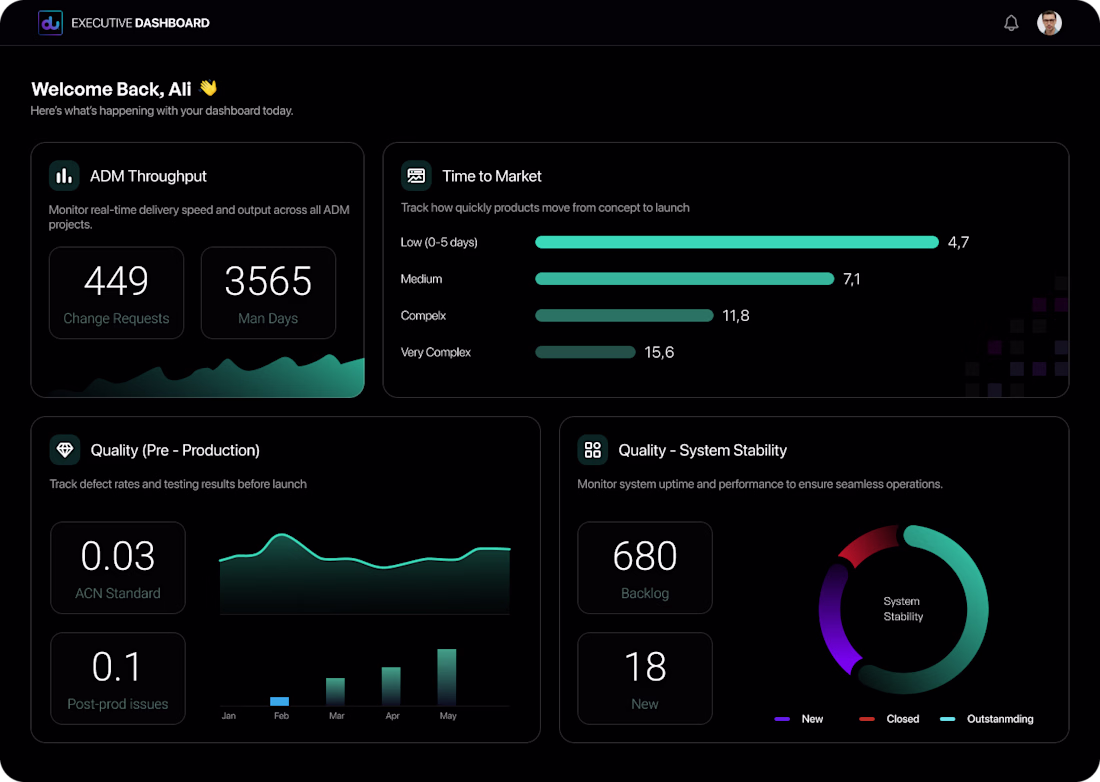
Task: Click the du logo icon
Action: pyautogui.click(x=50, y=23)
